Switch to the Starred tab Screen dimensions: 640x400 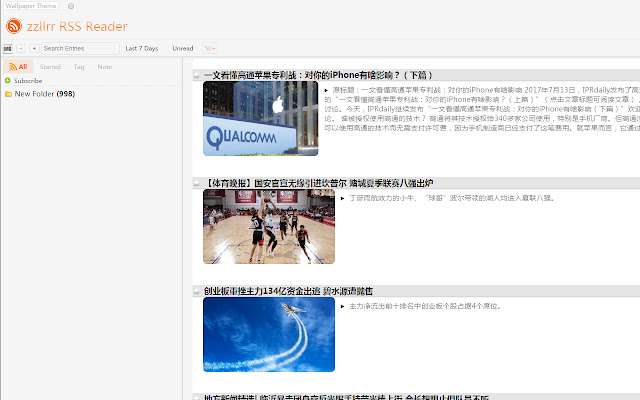coord(50,67)
